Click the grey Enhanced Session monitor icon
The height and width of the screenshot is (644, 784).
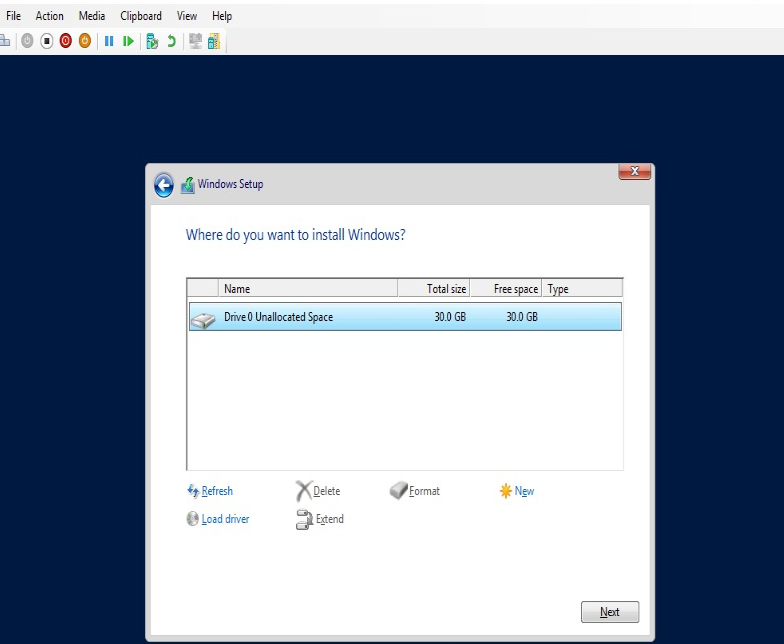click(x=196, y=41)
